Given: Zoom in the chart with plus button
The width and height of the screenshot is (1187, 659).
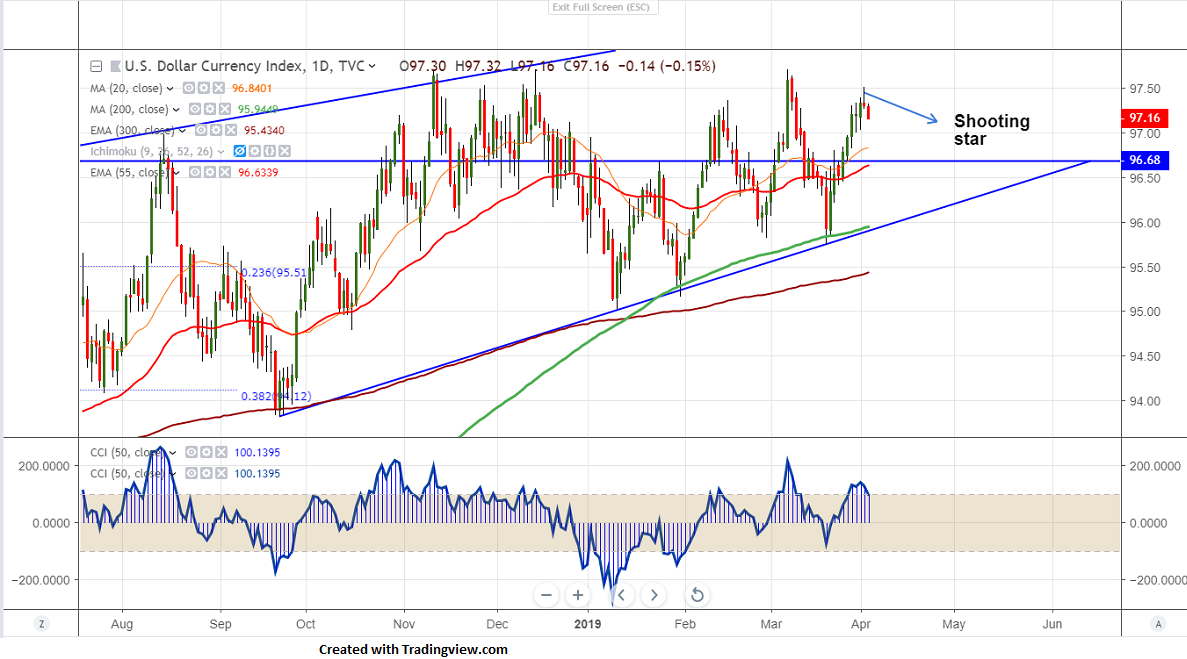Looking at the screenshot, I should click(578, 595).
